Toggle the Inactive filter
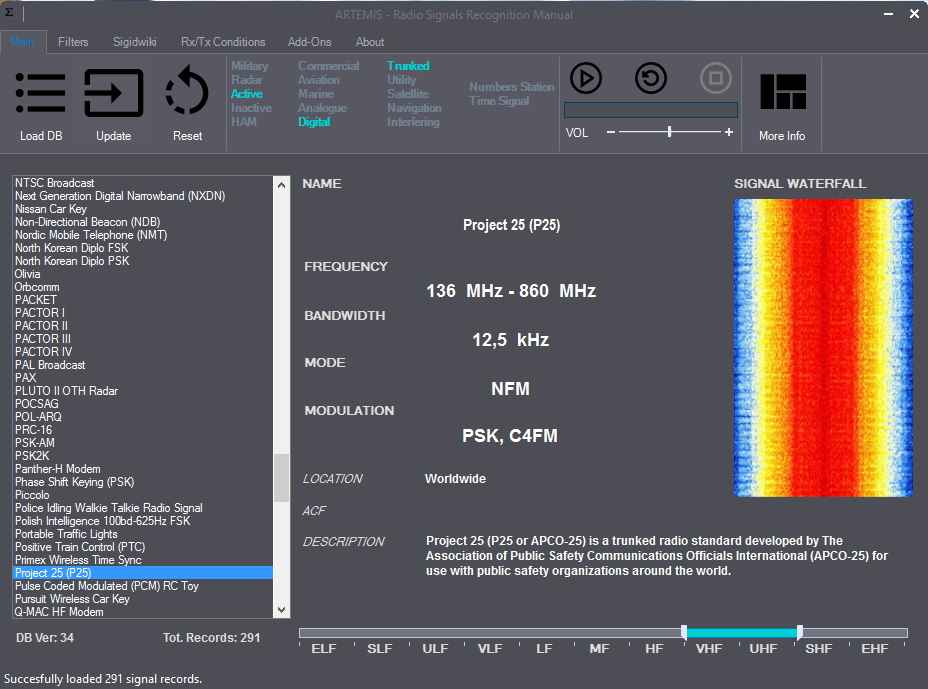The width and height of the screenshot is (928, 689). pos(252,108)
